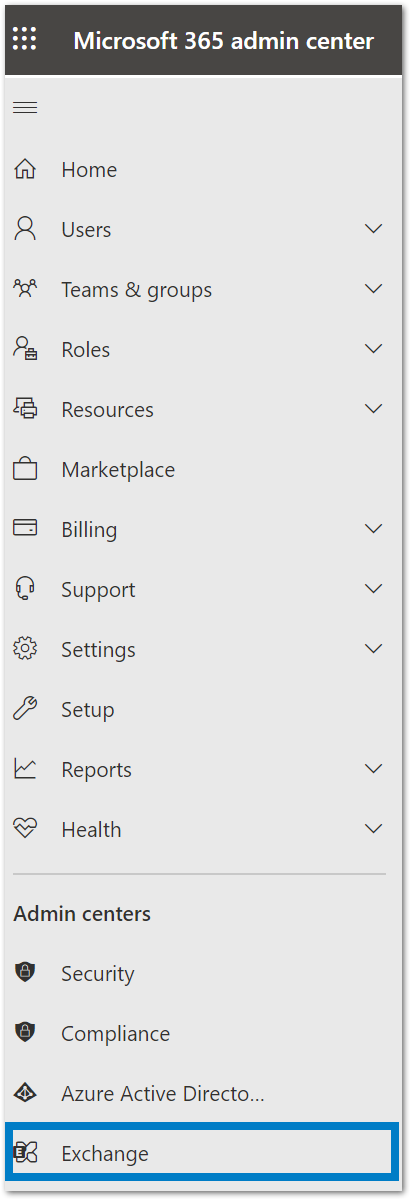The width and height of the screenshot is (411, 1200).
Task: Click the Compliance shield icon
Action: [25, 1033]
